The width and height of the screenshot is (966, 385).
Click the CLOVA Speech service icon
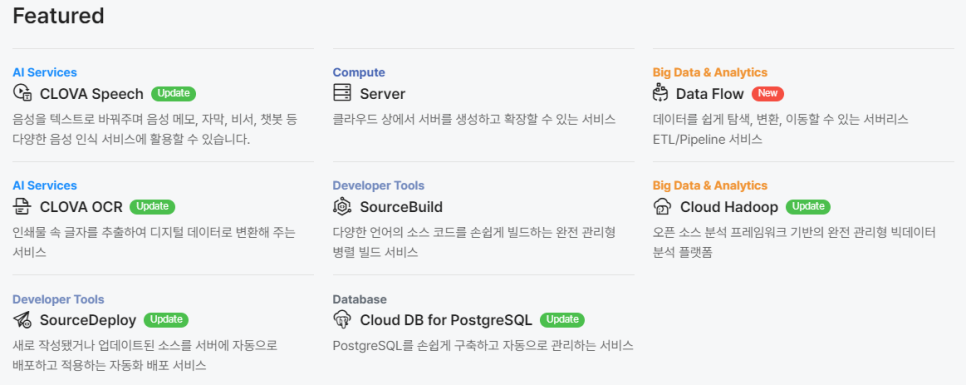tap(22, 93)
